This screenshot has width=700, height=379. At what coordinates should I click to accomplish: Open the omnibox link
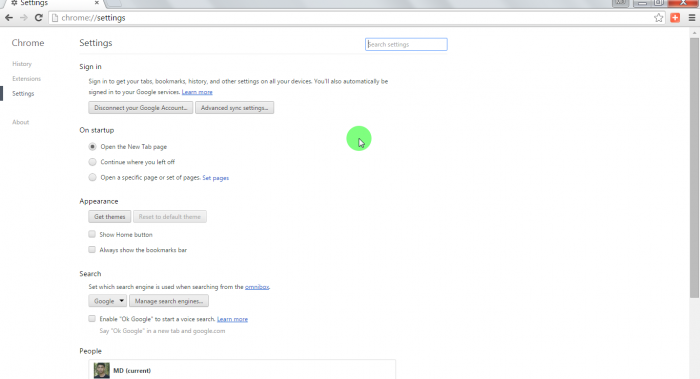(257, 287)
